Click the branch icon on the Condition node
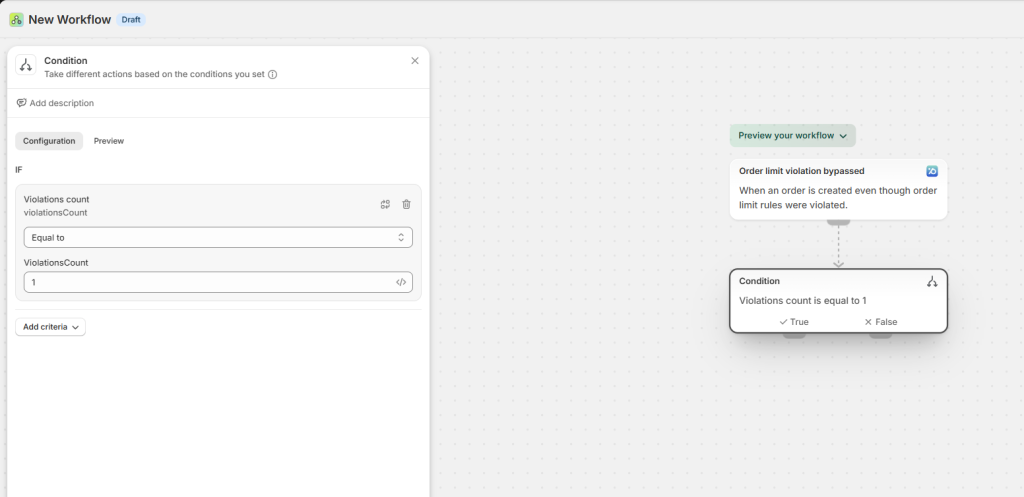Screen dimensions: 1024x497 click(x=932, y=282)
